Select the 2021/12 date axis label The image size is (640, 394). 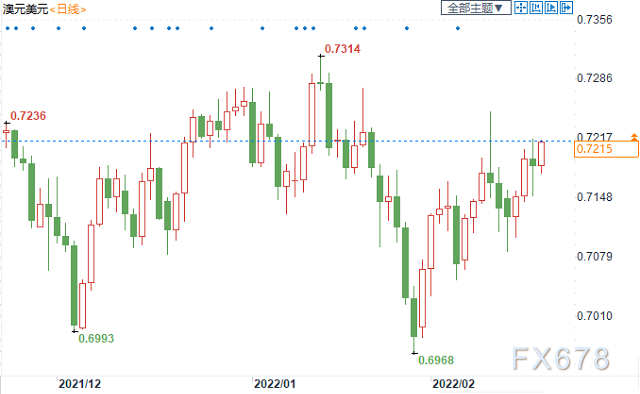point(80,384)
